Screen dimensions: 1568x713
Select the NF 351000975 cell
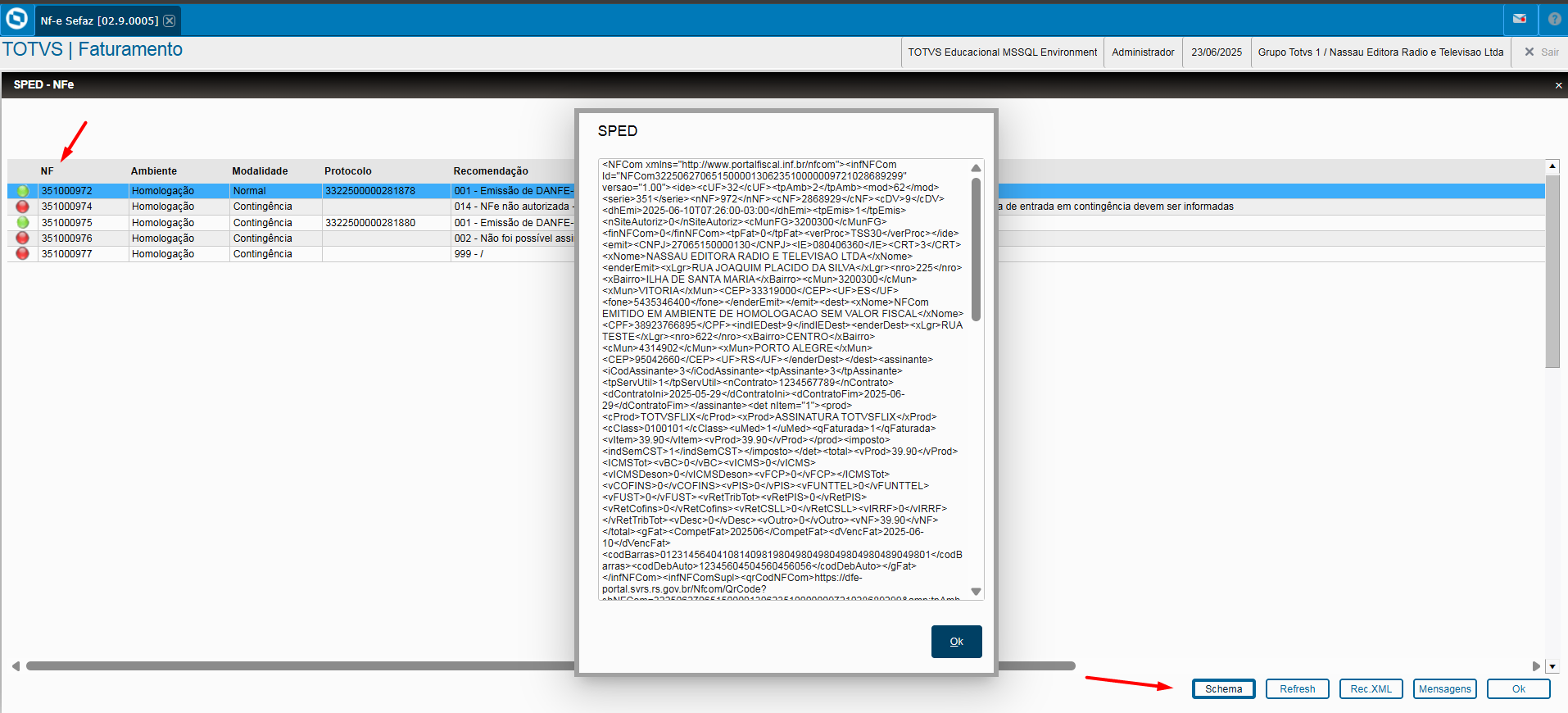tap(83, 222)
